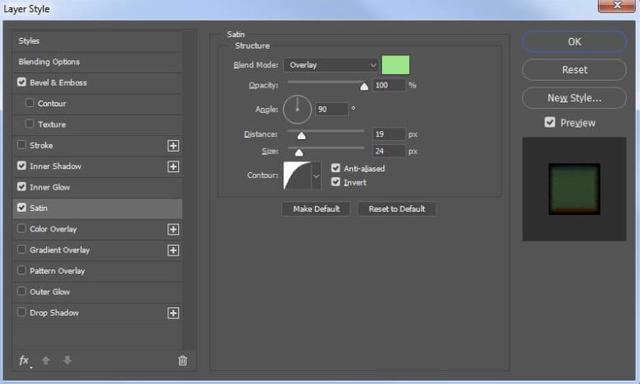Enable the Stroke checkbox
640x384 pixels.
point(22,145)
